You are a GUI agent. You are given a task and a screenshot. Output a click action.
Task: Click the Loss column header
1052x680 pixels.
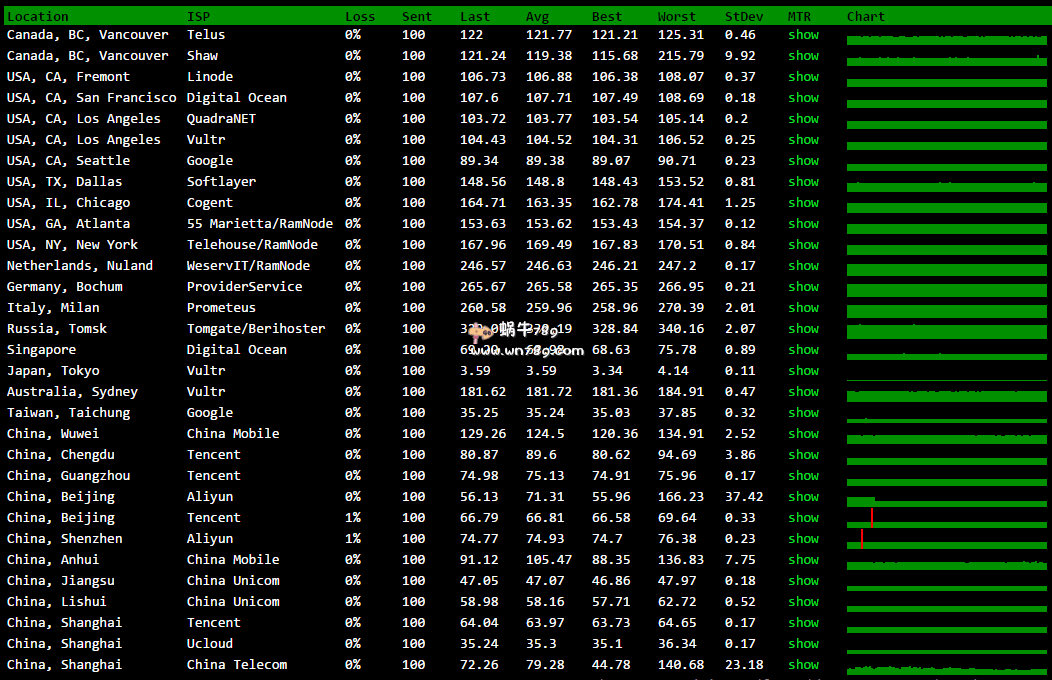pyautogui.click(x=360, y=16)
